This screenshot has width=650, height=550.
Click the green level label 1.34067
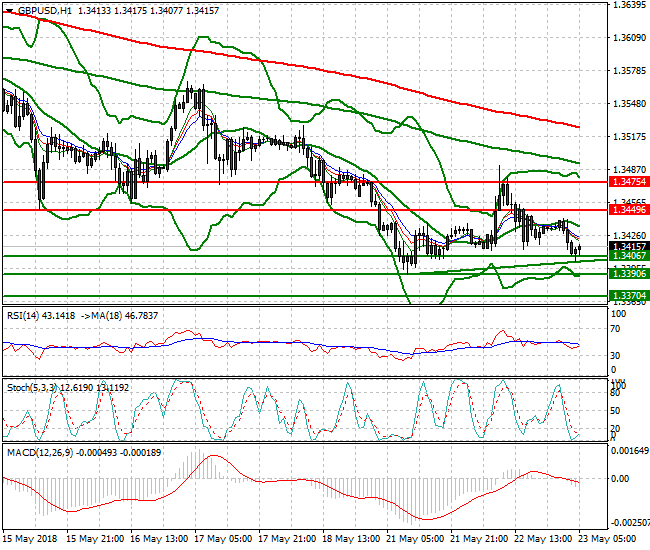click(629, 256)
